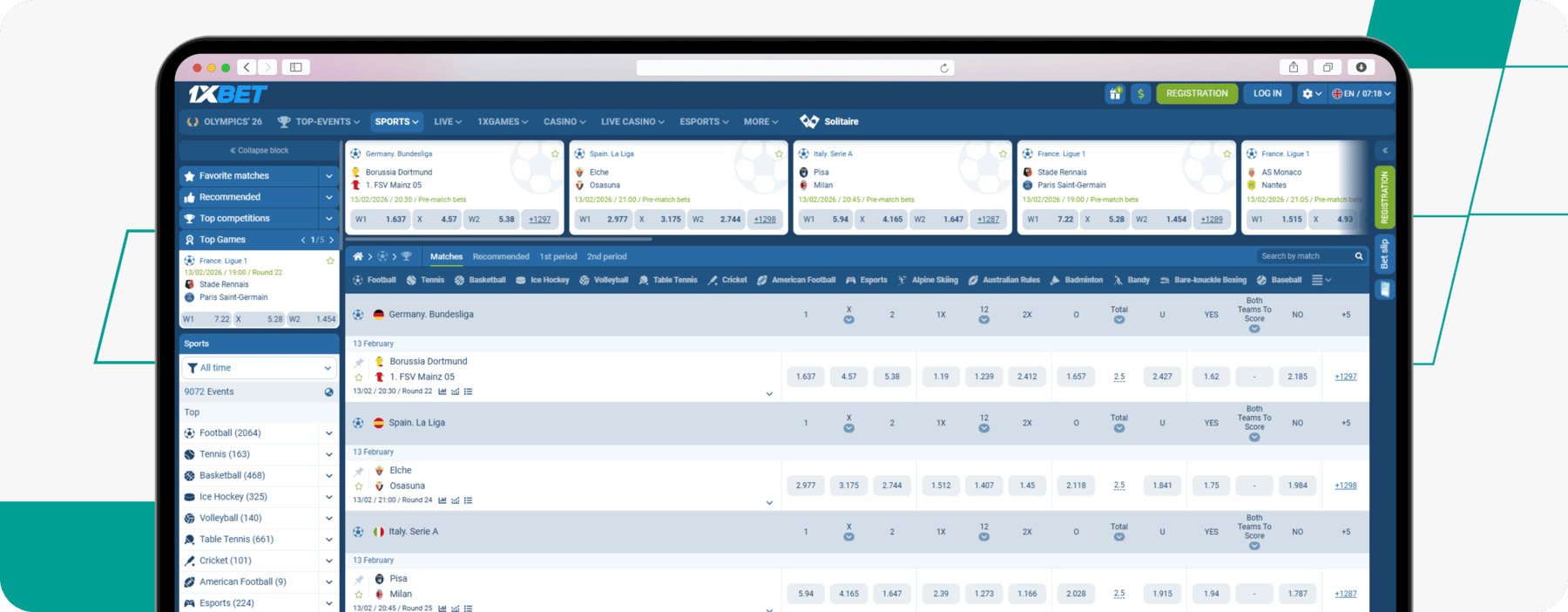This screenshot has height=612, width=1568.
Task: Expand Basketball (468) in sports list
Action: 328,476
